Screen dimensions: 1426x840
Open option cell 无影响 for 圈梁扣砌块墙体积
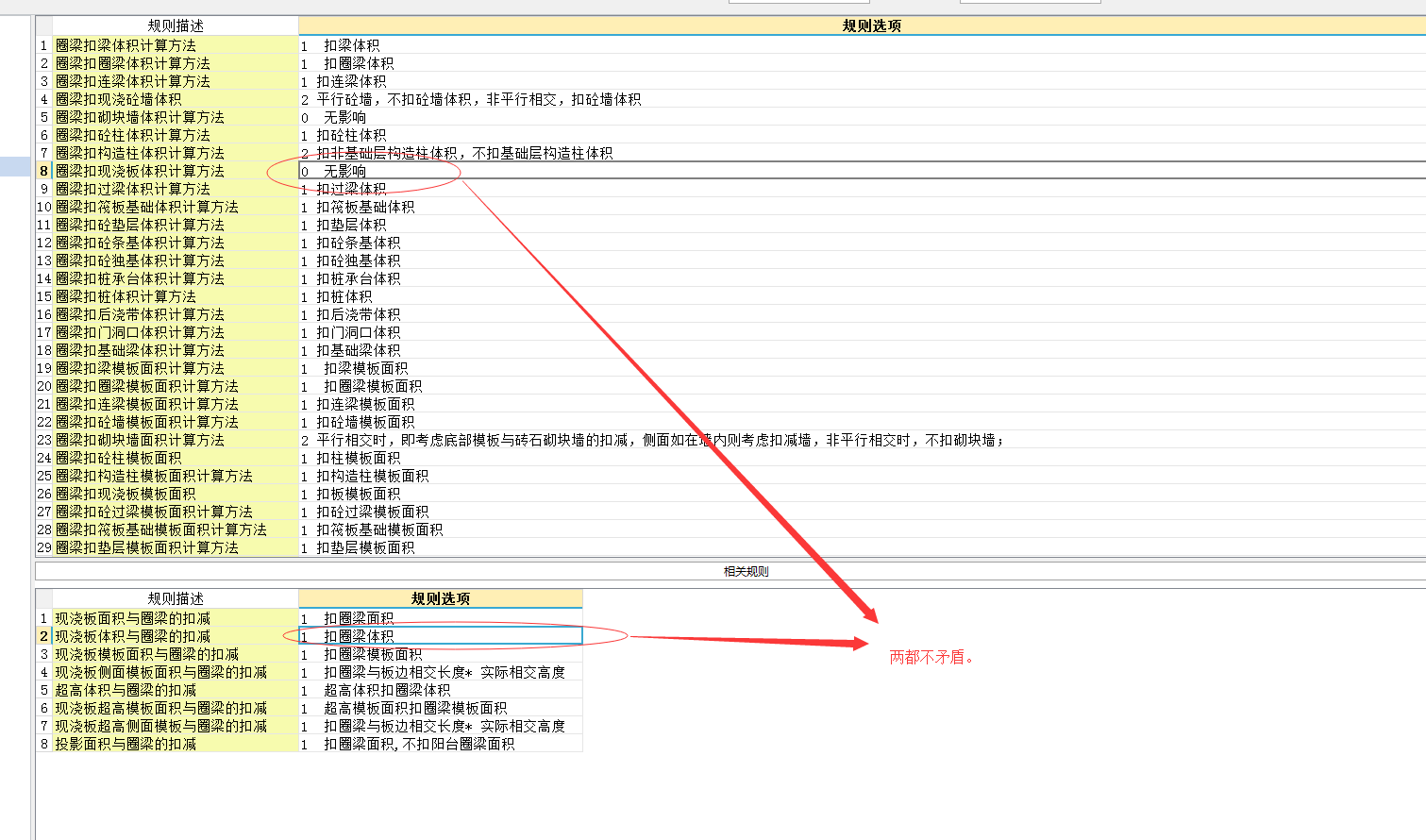tap(862, 117)
